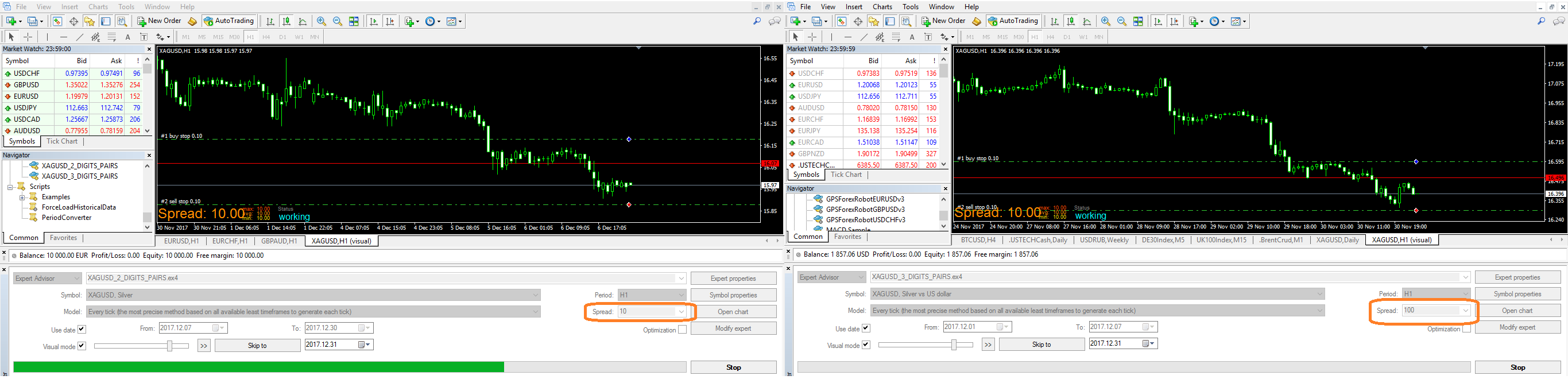Click Symbol properties in right tester
1568x383 pixels.
pyautogui.click(x=1517, y=294)
